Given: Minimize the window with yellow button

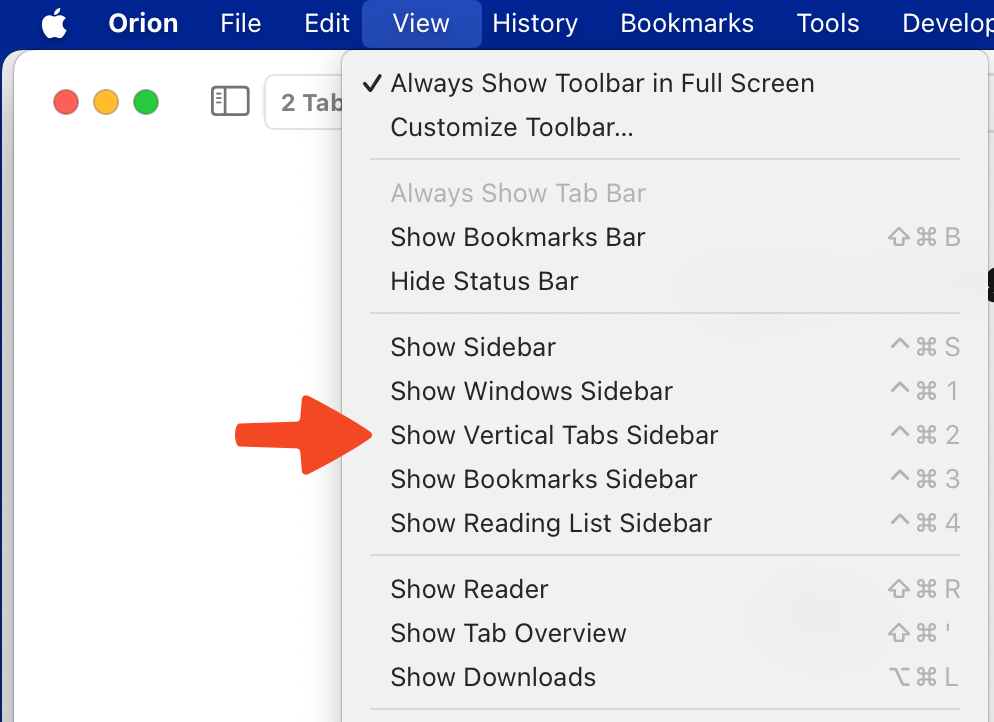Looking at the screenshot, I should tap(106, 102).
